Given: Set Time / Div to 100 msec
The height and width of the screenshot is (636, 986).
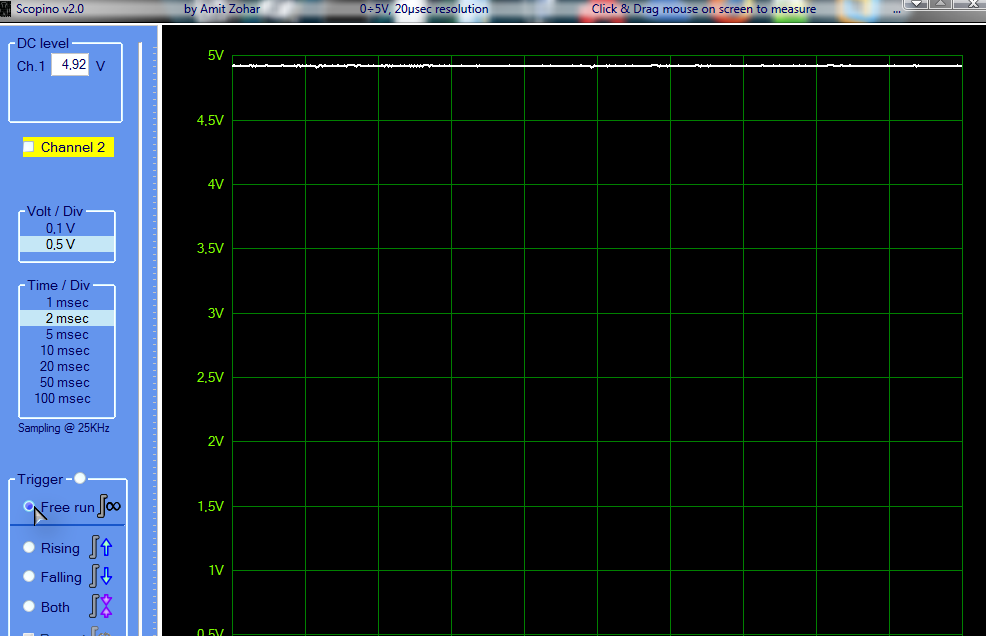Looking at the screenshot, I should coord(63,398).
